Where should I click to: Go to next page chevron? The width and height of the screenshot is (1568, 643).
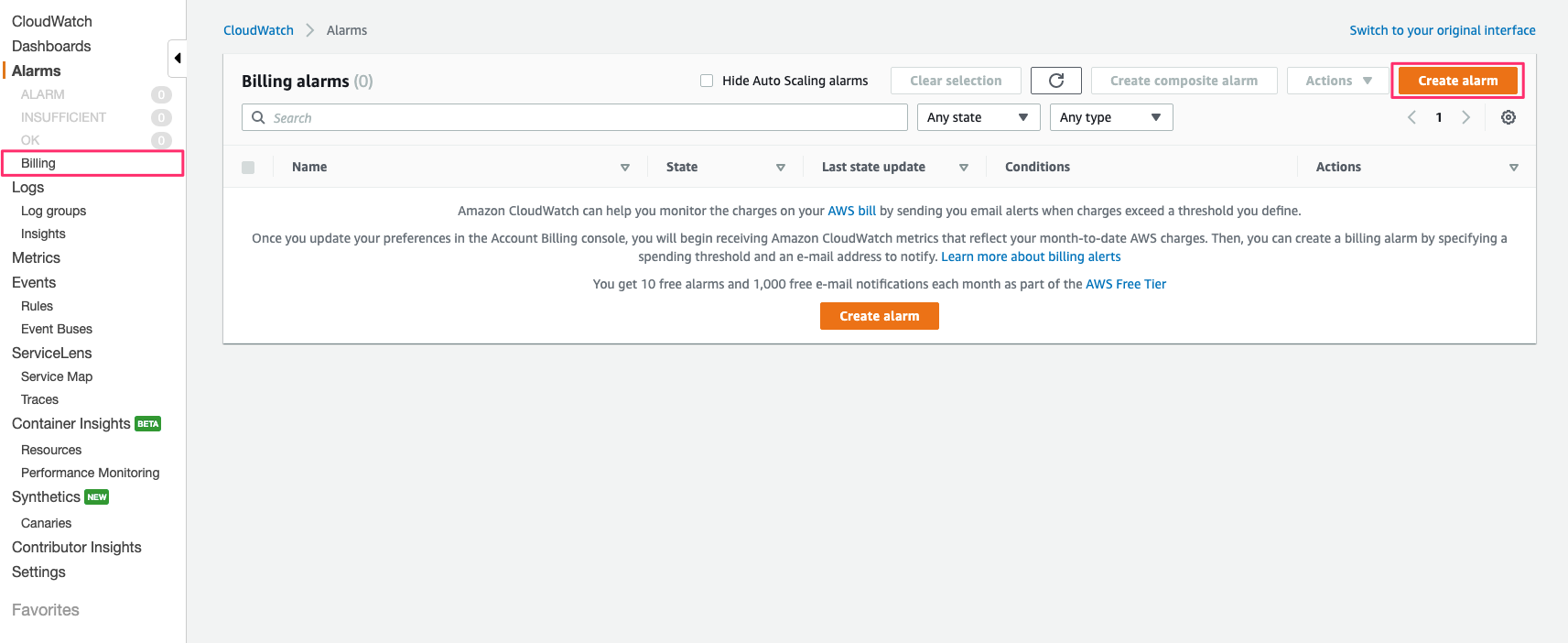click(x=1465, y=117)
